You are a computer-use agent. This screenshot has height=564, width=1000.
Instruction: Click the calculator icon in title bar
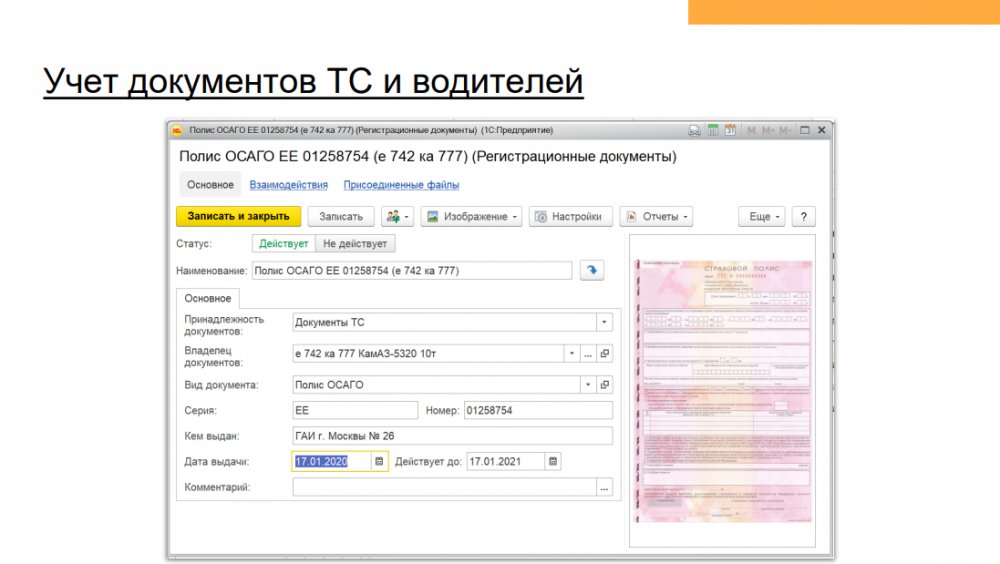tap(713, 130)
